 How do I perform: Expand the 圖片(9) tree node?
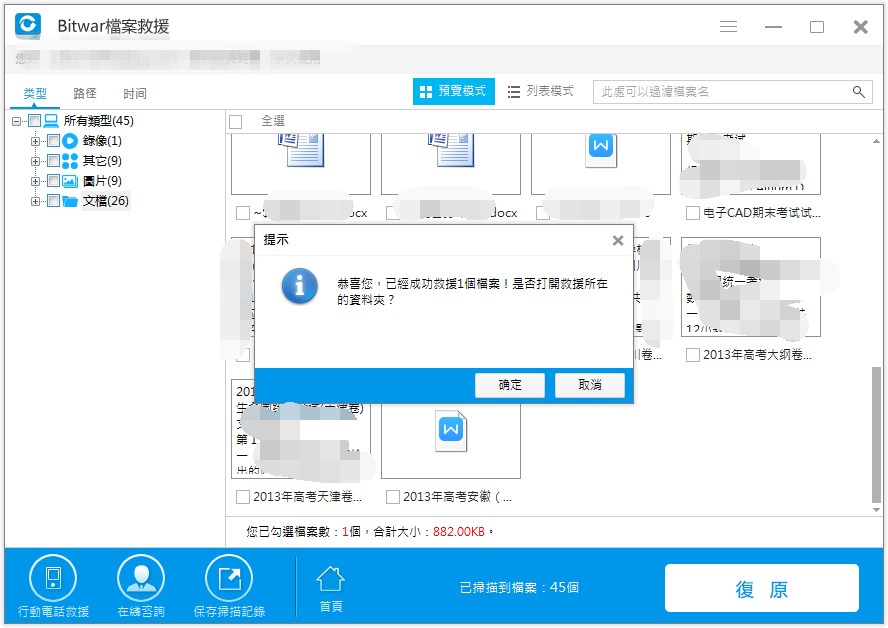pos(35,181)
